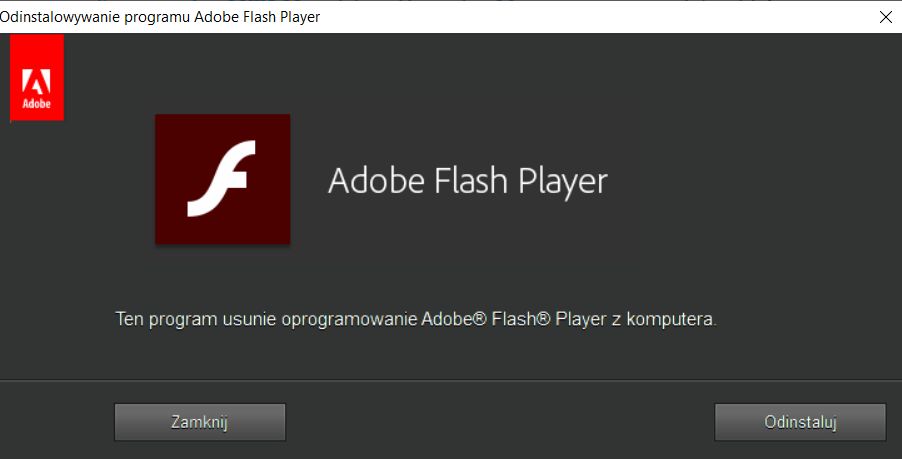Click the Odinstaluj button
The height and width of the screenshot is (459, 902).
pyautogui.click(x=800, y=422)
